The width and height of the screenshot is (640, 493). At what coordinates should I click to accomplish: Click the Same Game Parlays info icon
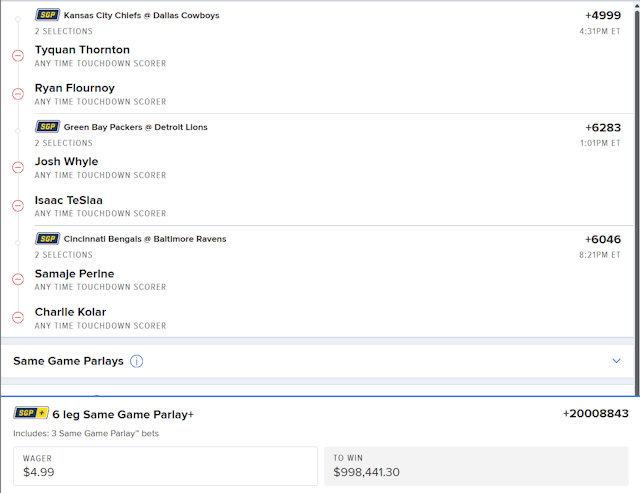pos(137,361)
